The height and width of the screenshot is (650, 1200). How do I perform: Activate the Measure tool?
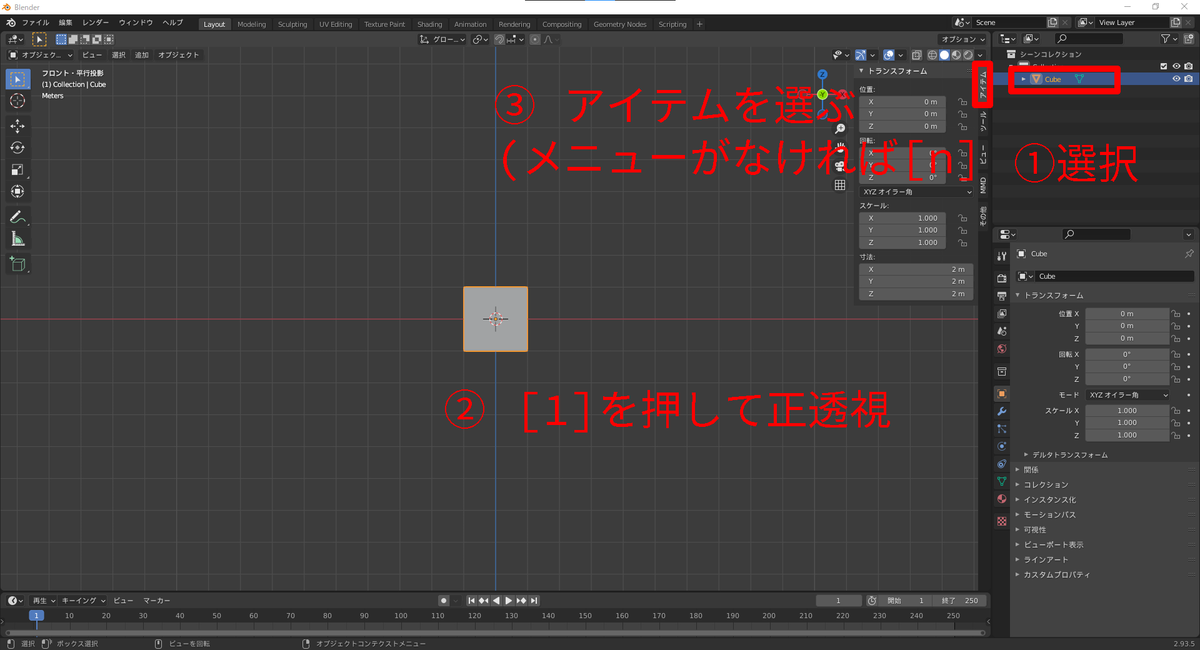click(x=17, y=238)
